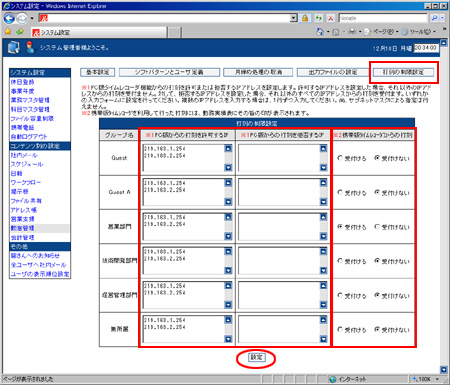The height and width of the screenshot is (385, 450).
Task: Open the スケジュール sidebar link
Action: coord(27,164)
